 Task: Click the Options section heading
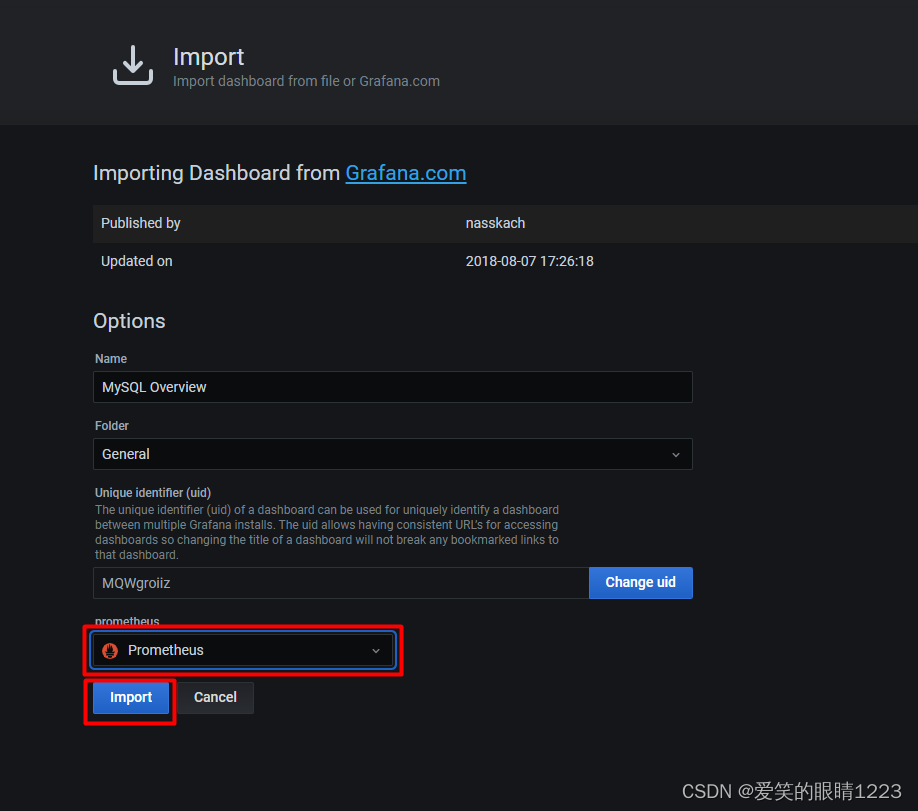129,321
